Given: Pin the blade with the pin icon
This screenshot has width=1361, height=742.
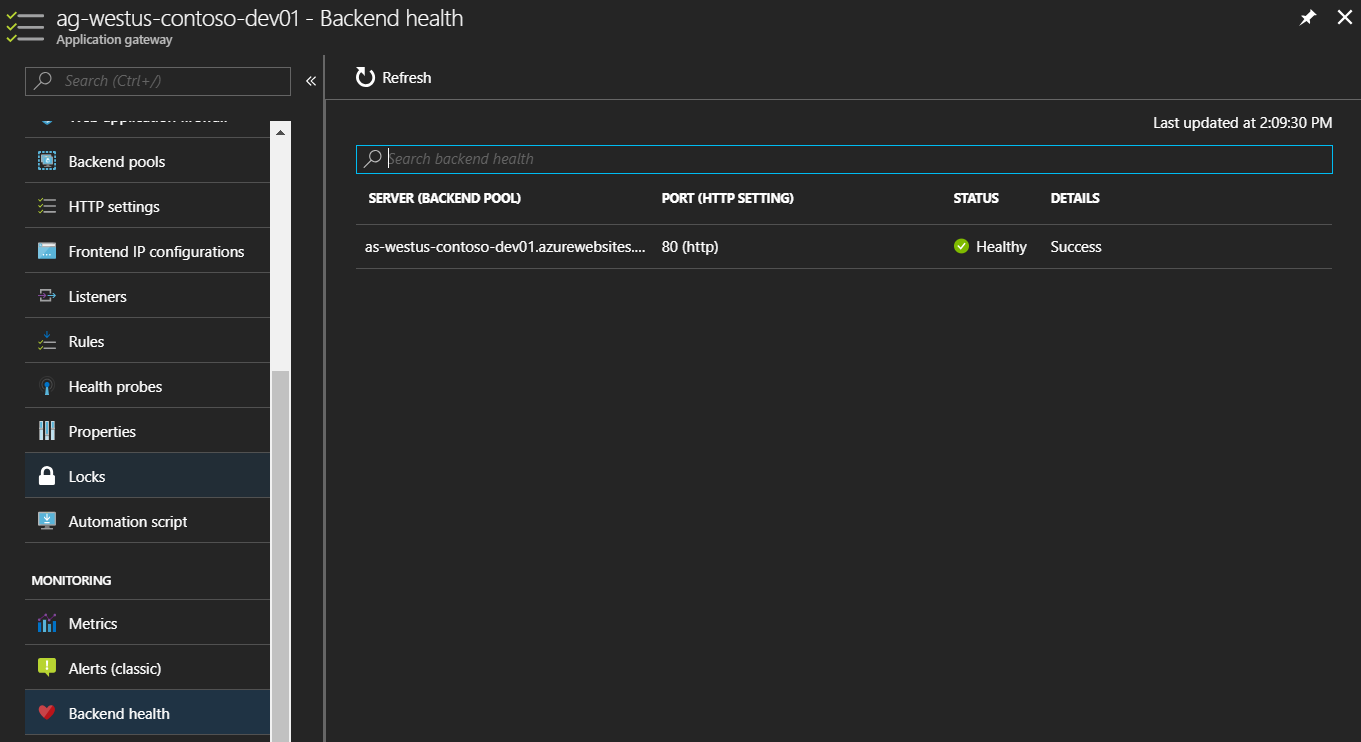Looking at the screenshot, I should point(1308,18).
